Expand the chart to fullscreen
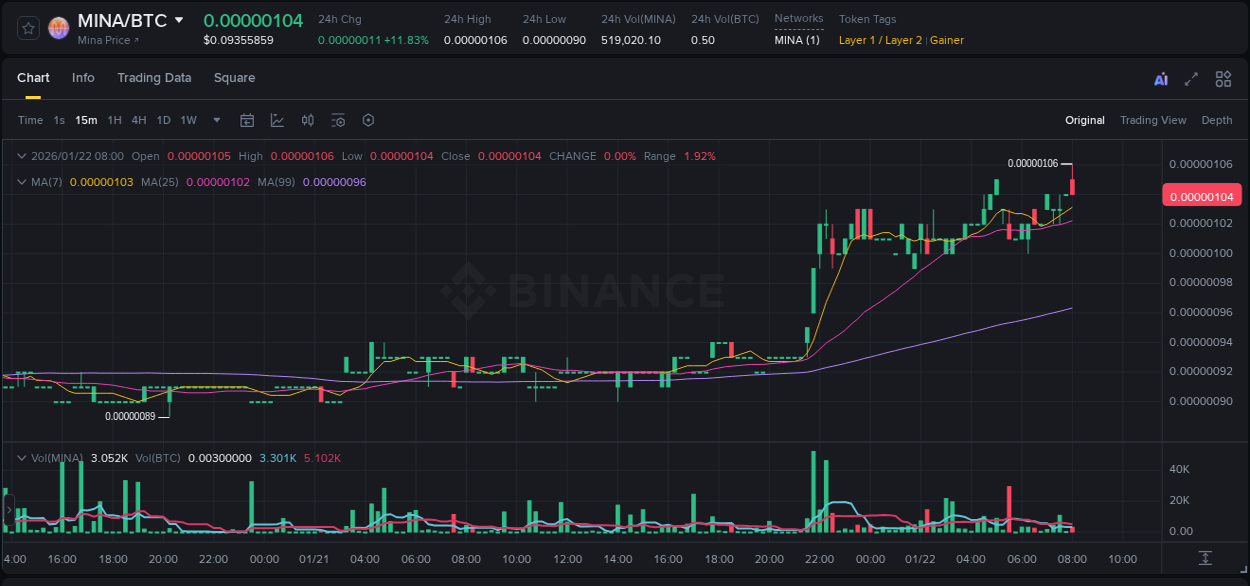 1190,78
